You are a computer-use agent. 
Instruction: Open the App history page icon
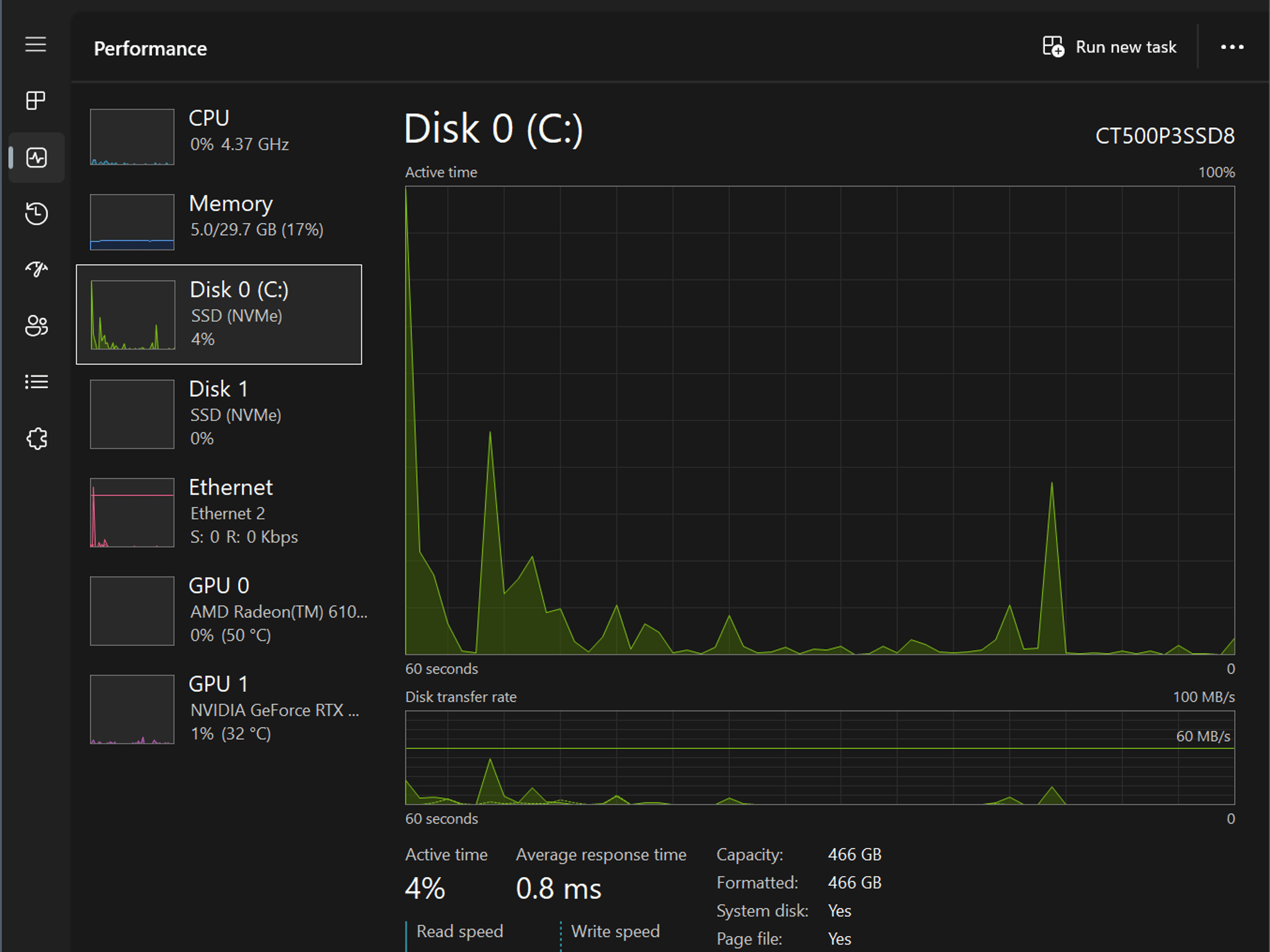click(36, 214)
